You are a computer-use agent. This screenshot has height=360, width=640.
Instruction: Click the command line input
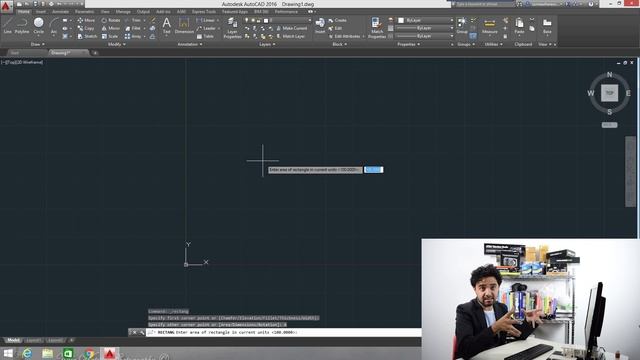click(x=284, y=333)
